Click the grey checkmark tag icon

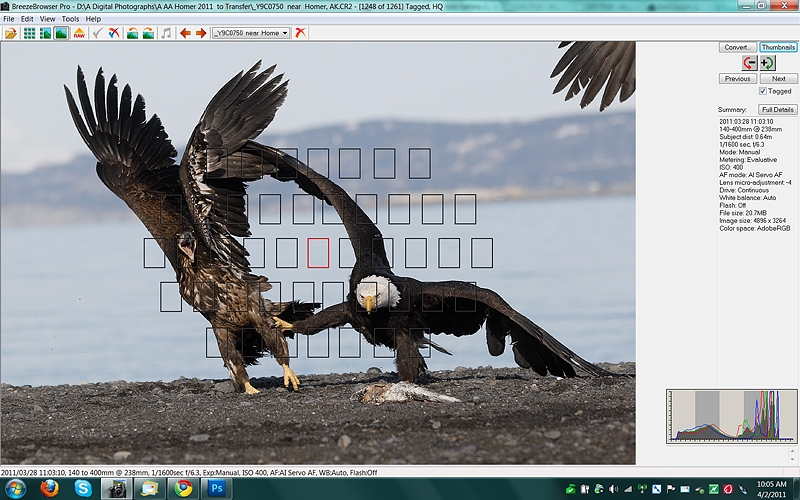[97, 33]
